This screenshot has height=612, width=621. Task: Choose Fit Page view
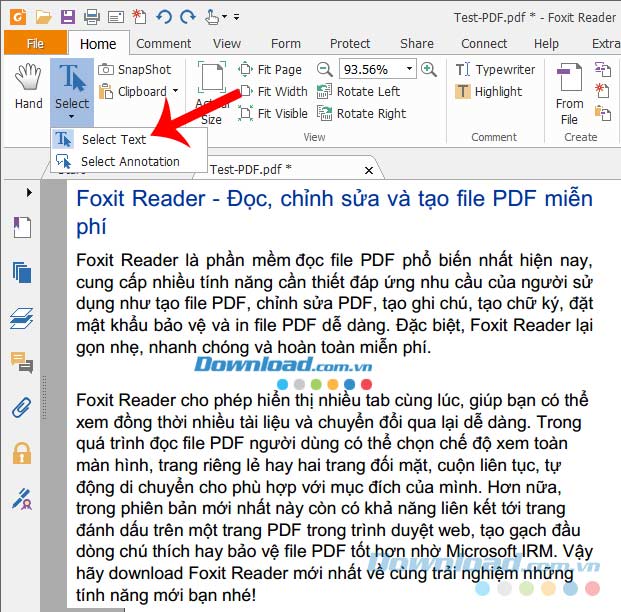pos(270,70)
